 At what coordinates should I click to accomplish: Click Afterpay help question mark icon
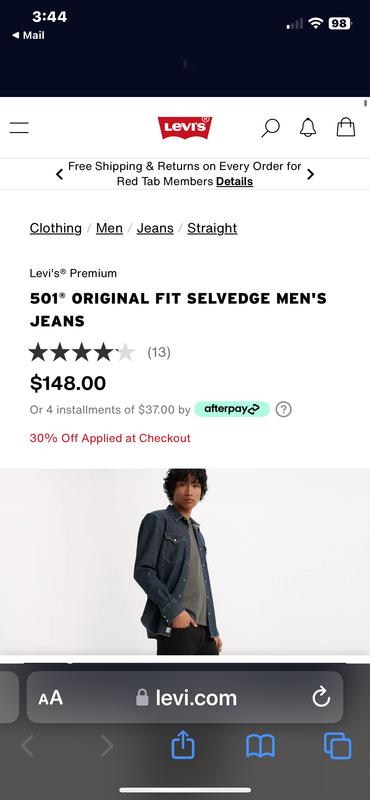pos(284,409)
